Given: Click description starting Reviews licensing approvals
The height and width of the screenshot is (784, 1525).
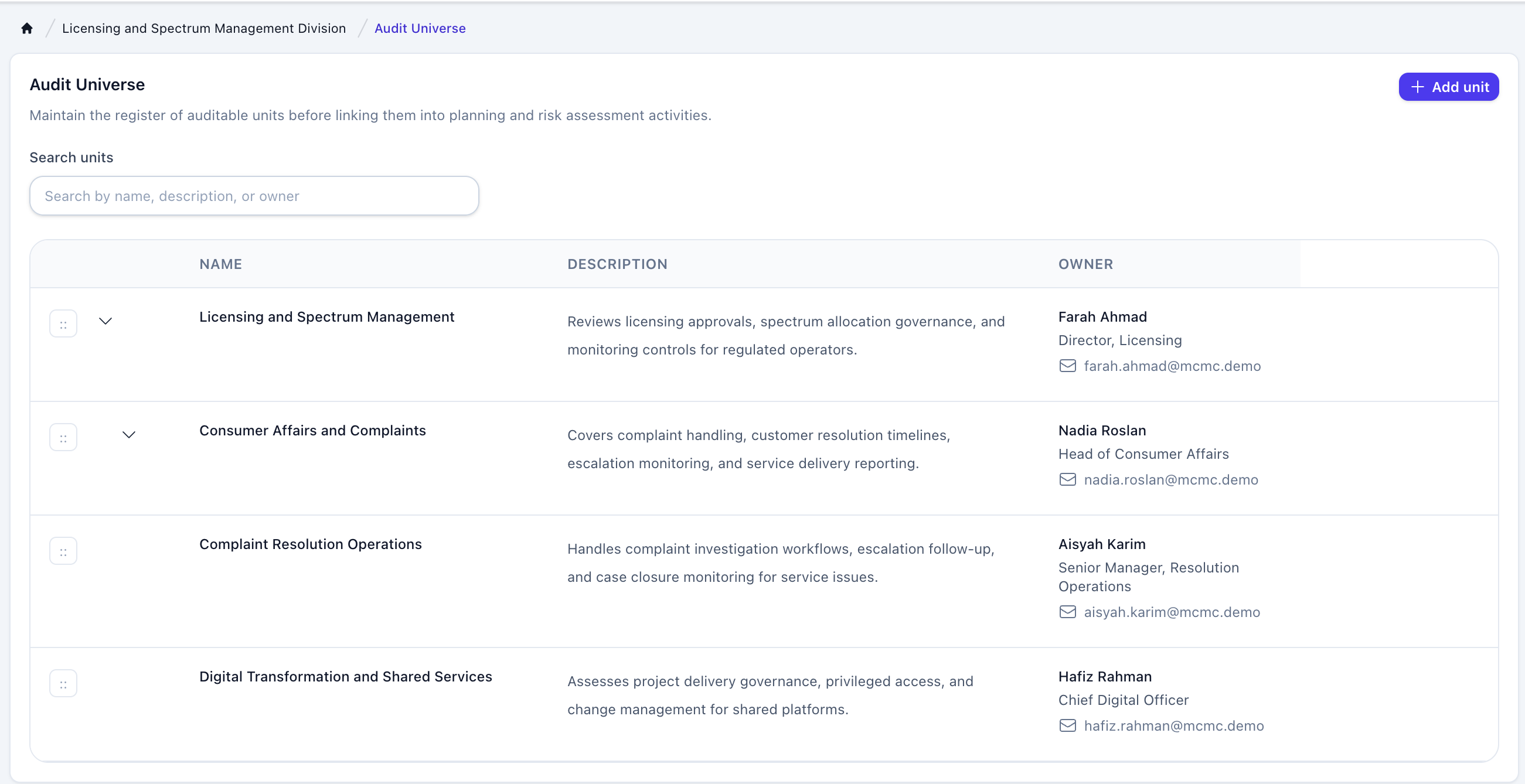Looking at the screenshot, I should 785,336.
